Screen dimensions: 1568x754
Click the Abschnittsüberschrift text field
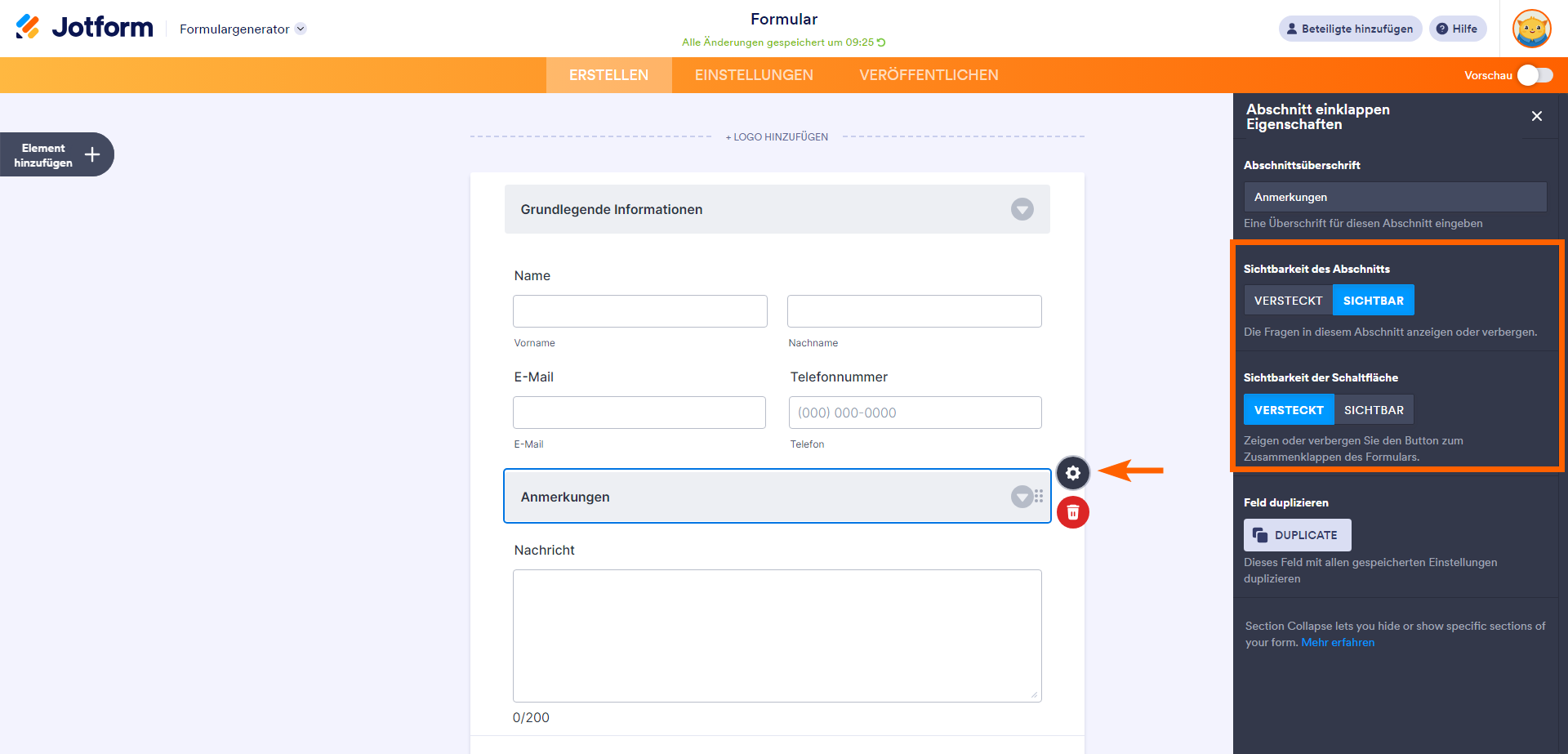coord(1394,197)
